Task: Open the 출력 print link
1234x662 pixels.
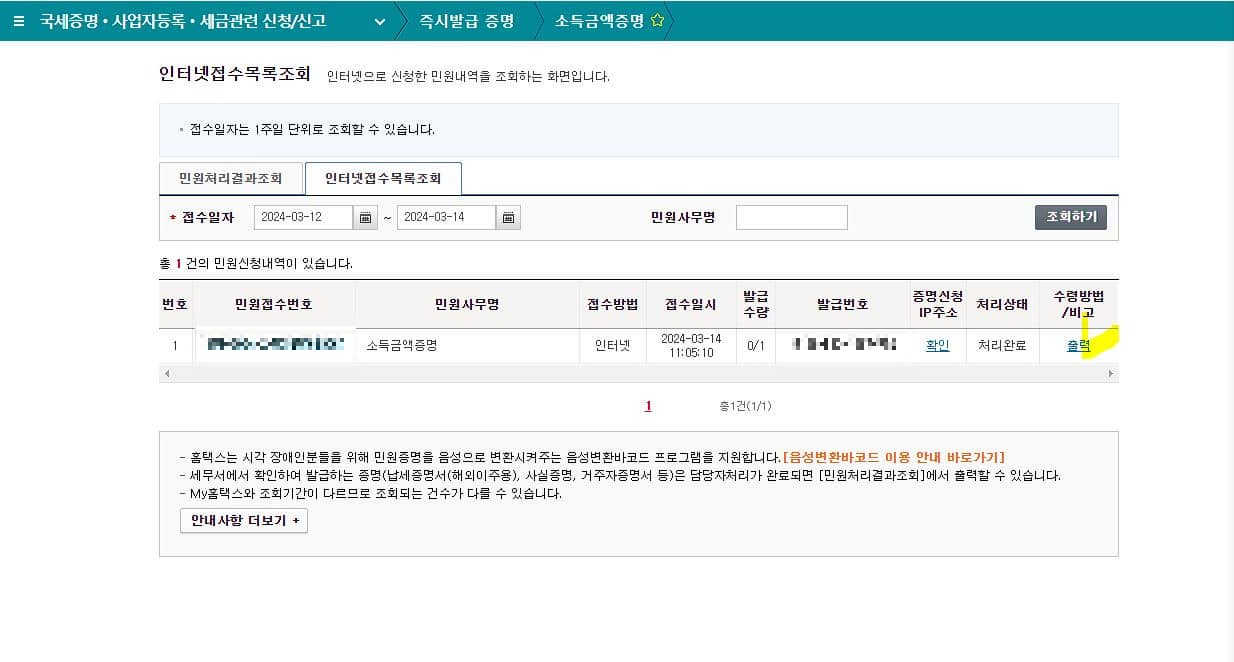Action: click(1080, 345)
